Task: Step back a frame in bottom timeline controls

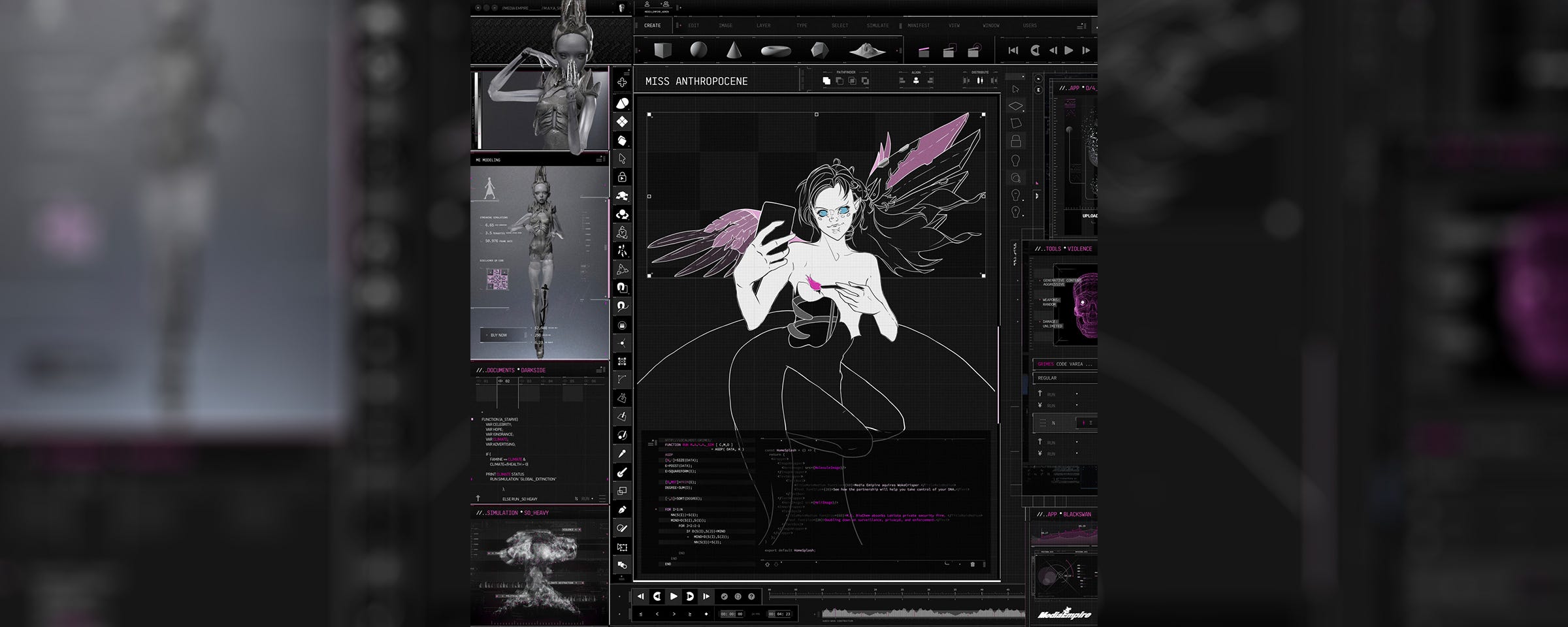Action: (x=640, y=596)
